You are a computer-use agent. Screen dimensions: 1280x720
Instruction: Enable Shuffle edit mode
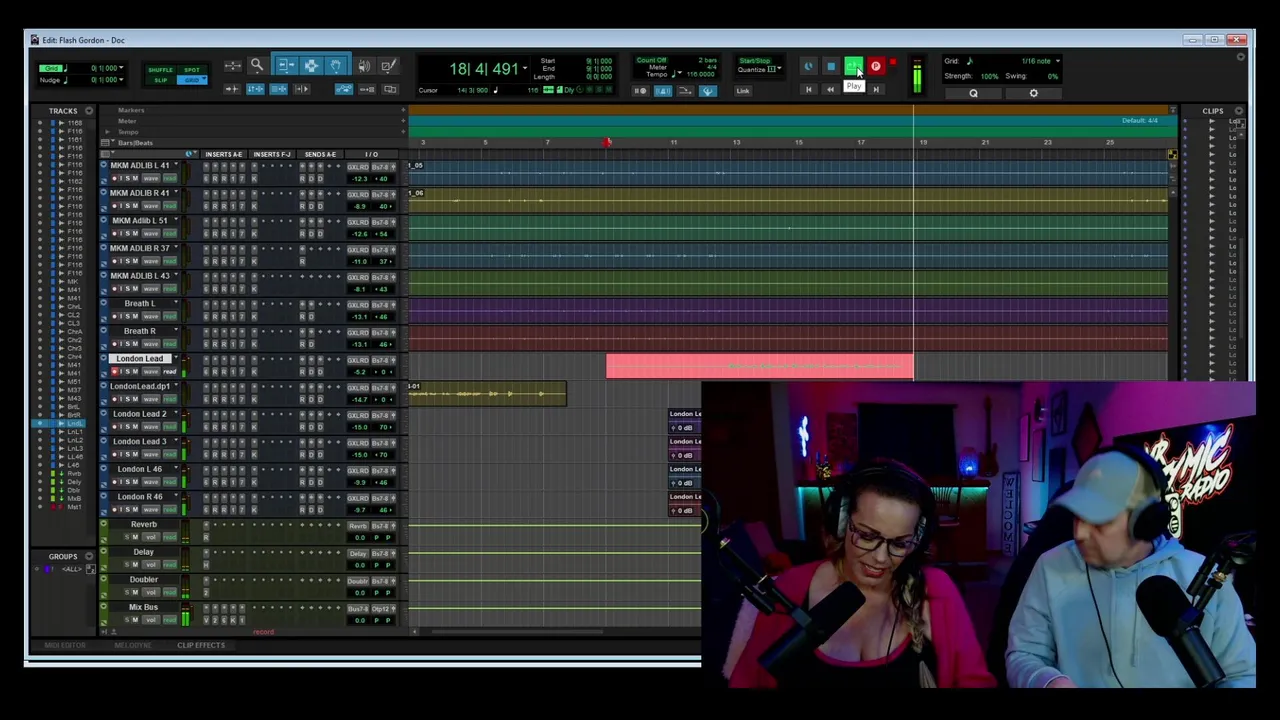point(160,70)
